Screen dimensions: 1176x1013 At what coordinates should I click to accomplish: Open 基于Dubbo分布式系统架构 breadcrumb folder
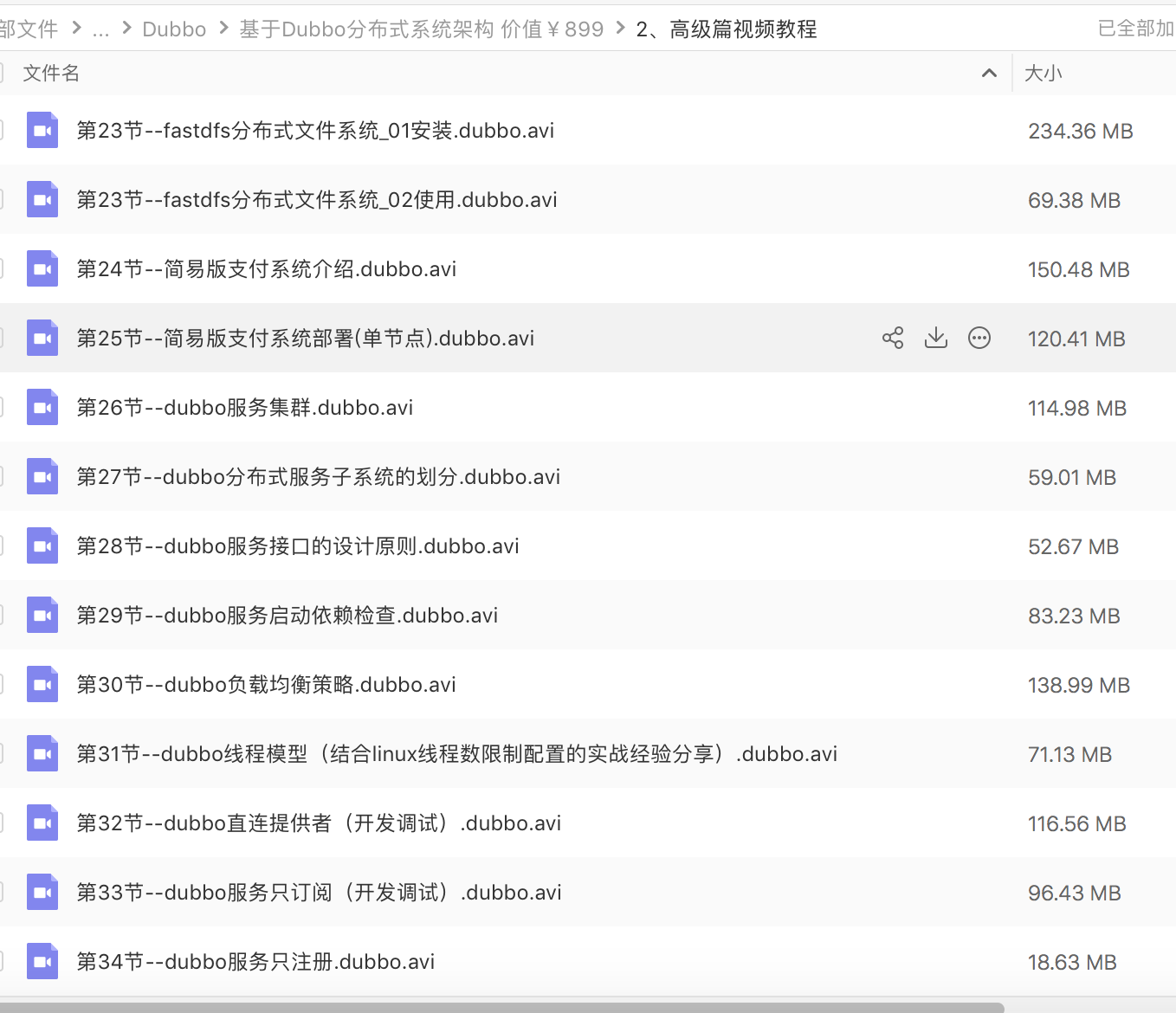[421, 29]
